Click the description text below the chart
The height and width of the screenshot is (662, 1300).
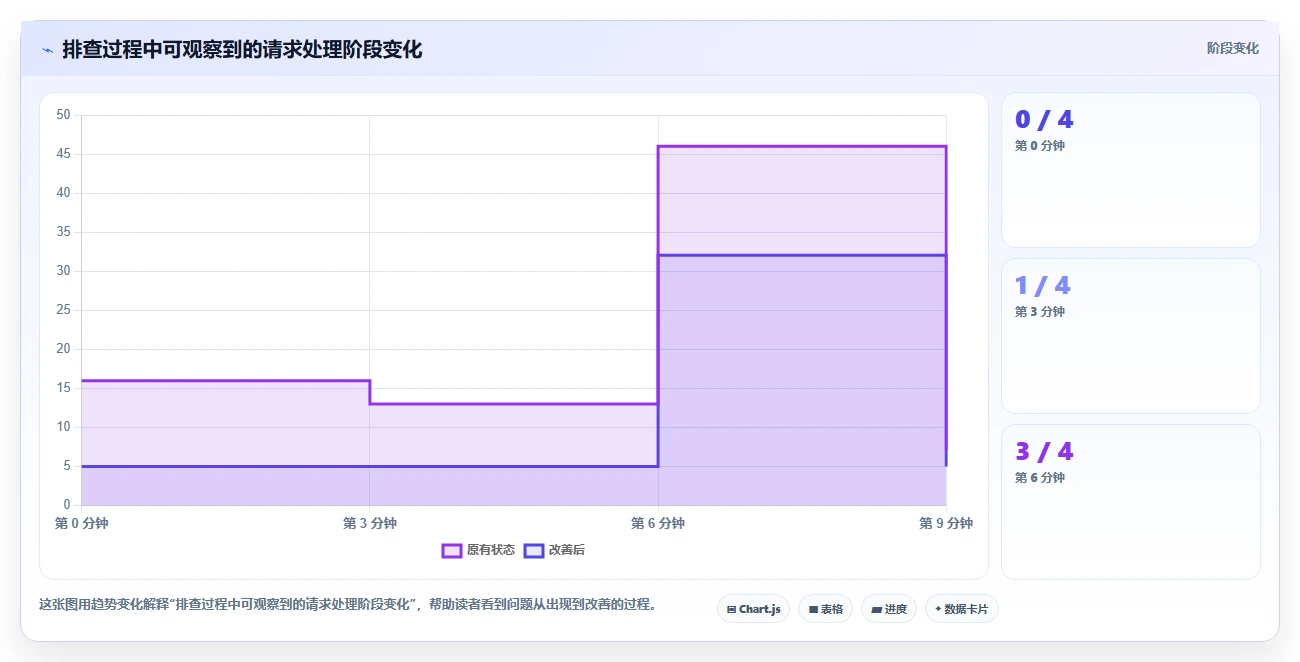[347, 605]
